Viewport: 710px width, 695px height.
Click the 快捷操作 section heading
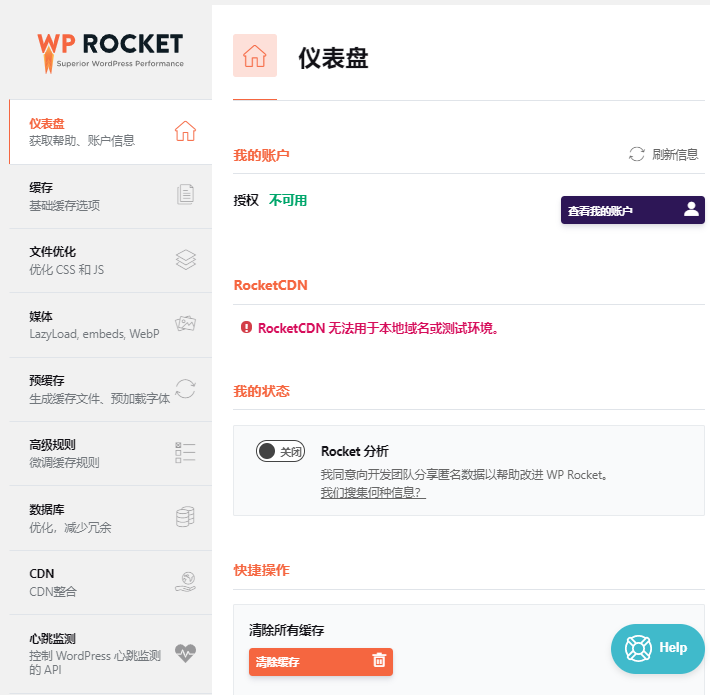tap(261, 570)
